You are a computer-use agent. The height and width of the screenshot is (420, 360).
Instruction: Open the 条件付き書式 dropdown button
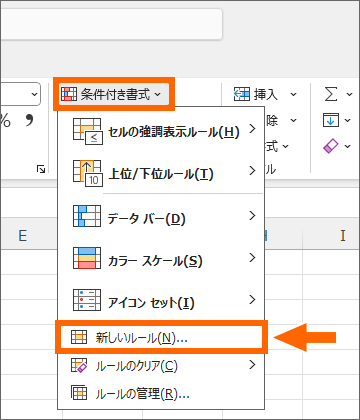point(115,94)
